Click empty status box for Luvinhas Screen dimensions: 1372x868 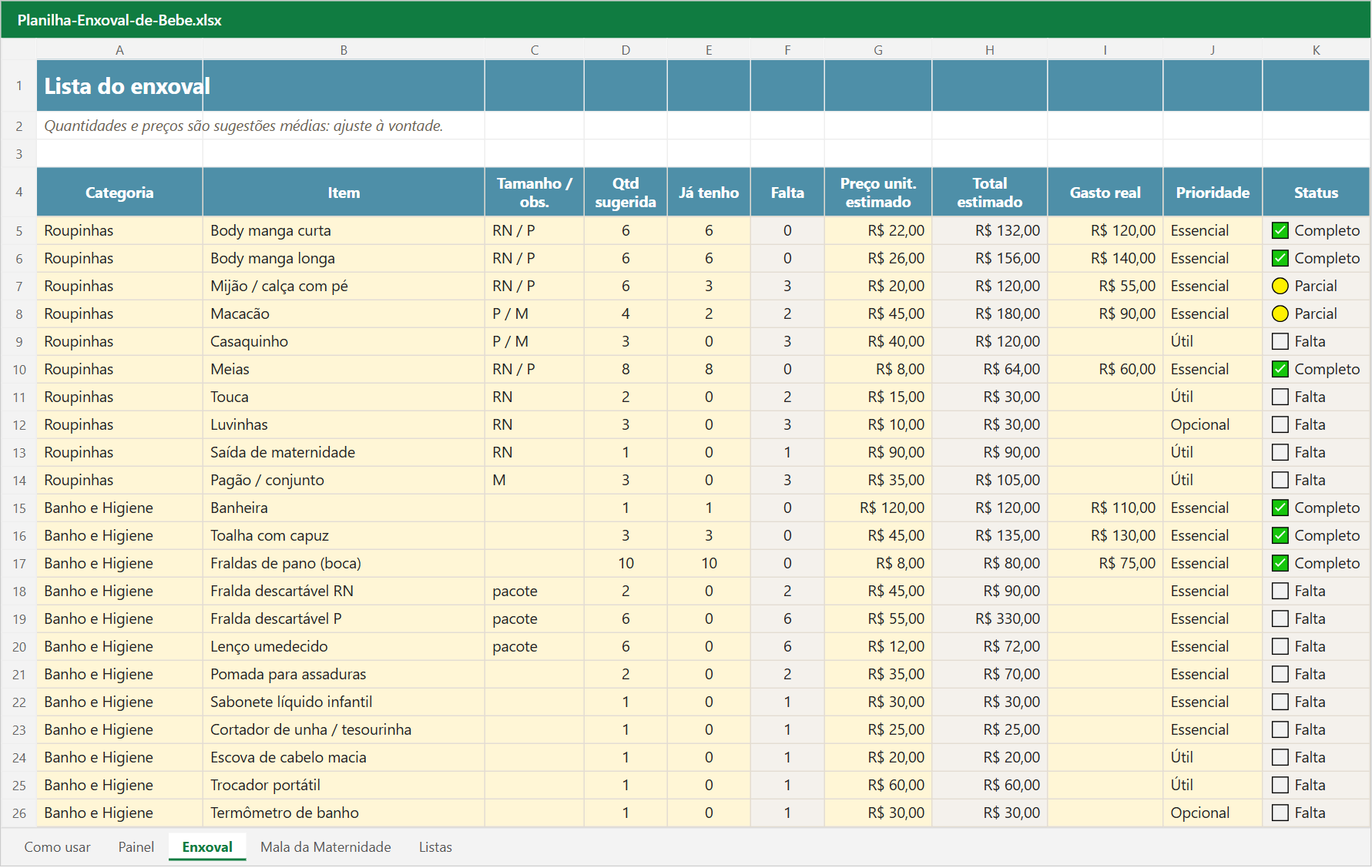click(1280, 424)
